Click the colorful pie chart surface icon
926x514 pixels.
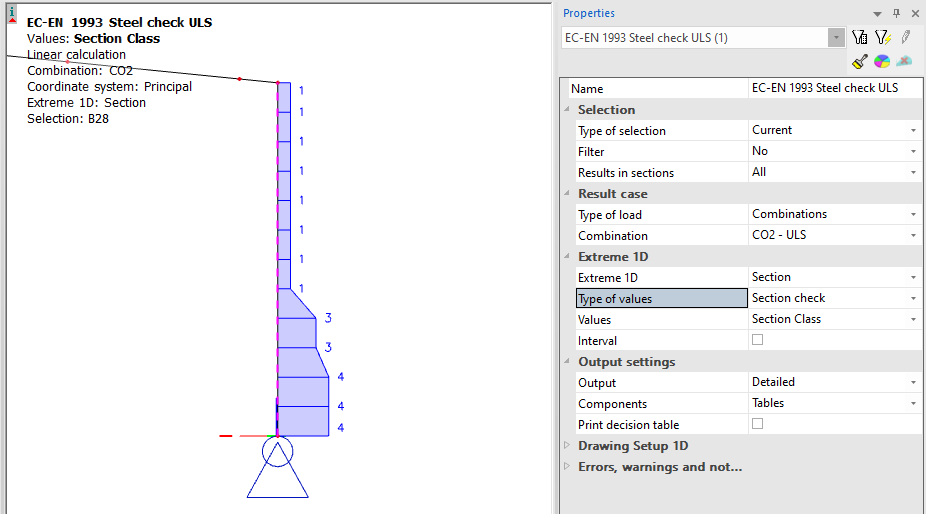(x=882, y=61)
